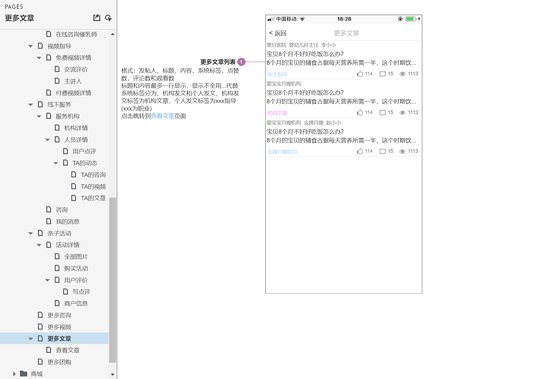Follow the blue 查看文章 link in the note

(162, 116)
